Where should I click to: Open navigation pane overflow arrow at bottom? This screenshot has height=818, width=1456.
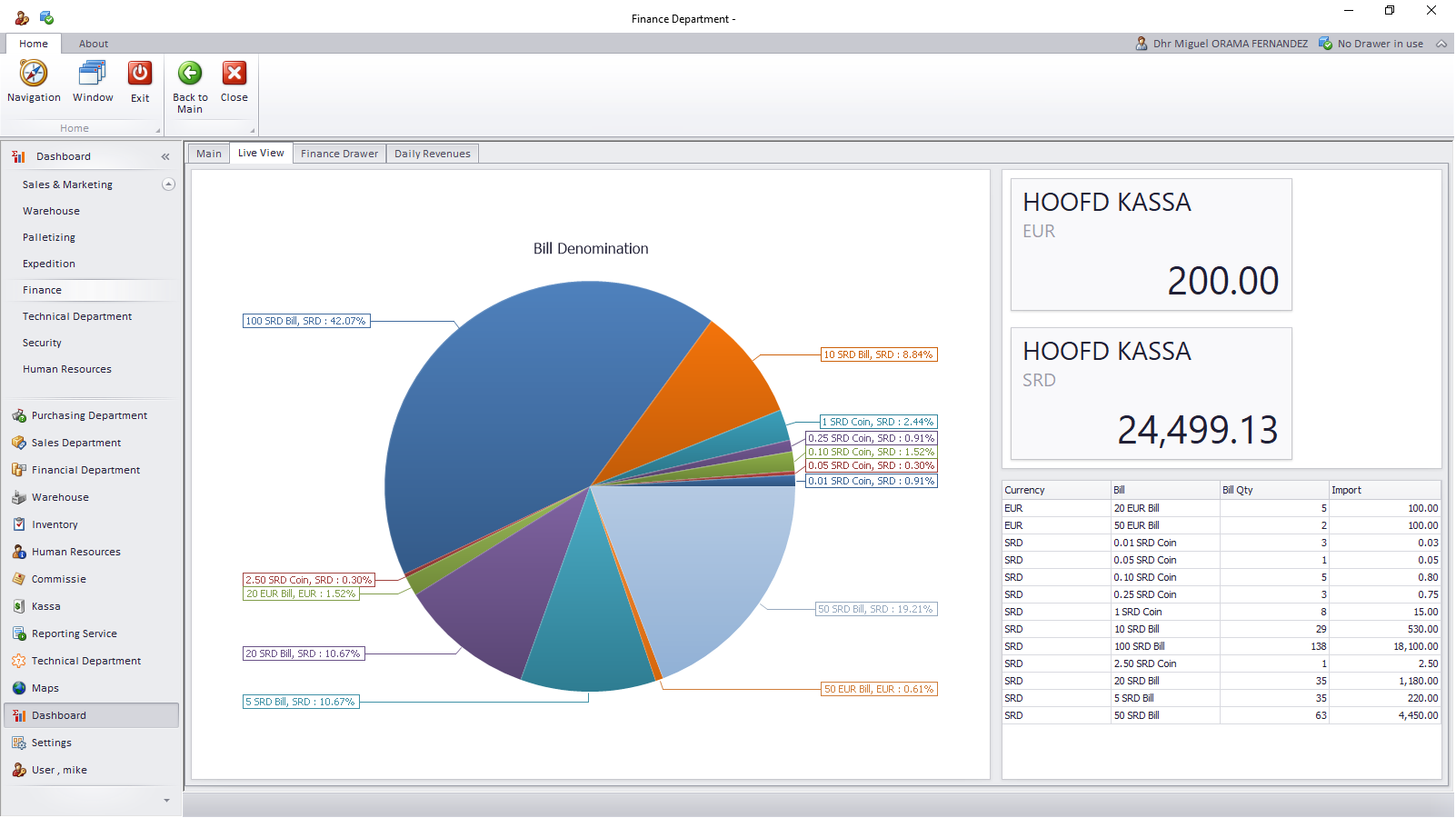[x=166, y=801]
